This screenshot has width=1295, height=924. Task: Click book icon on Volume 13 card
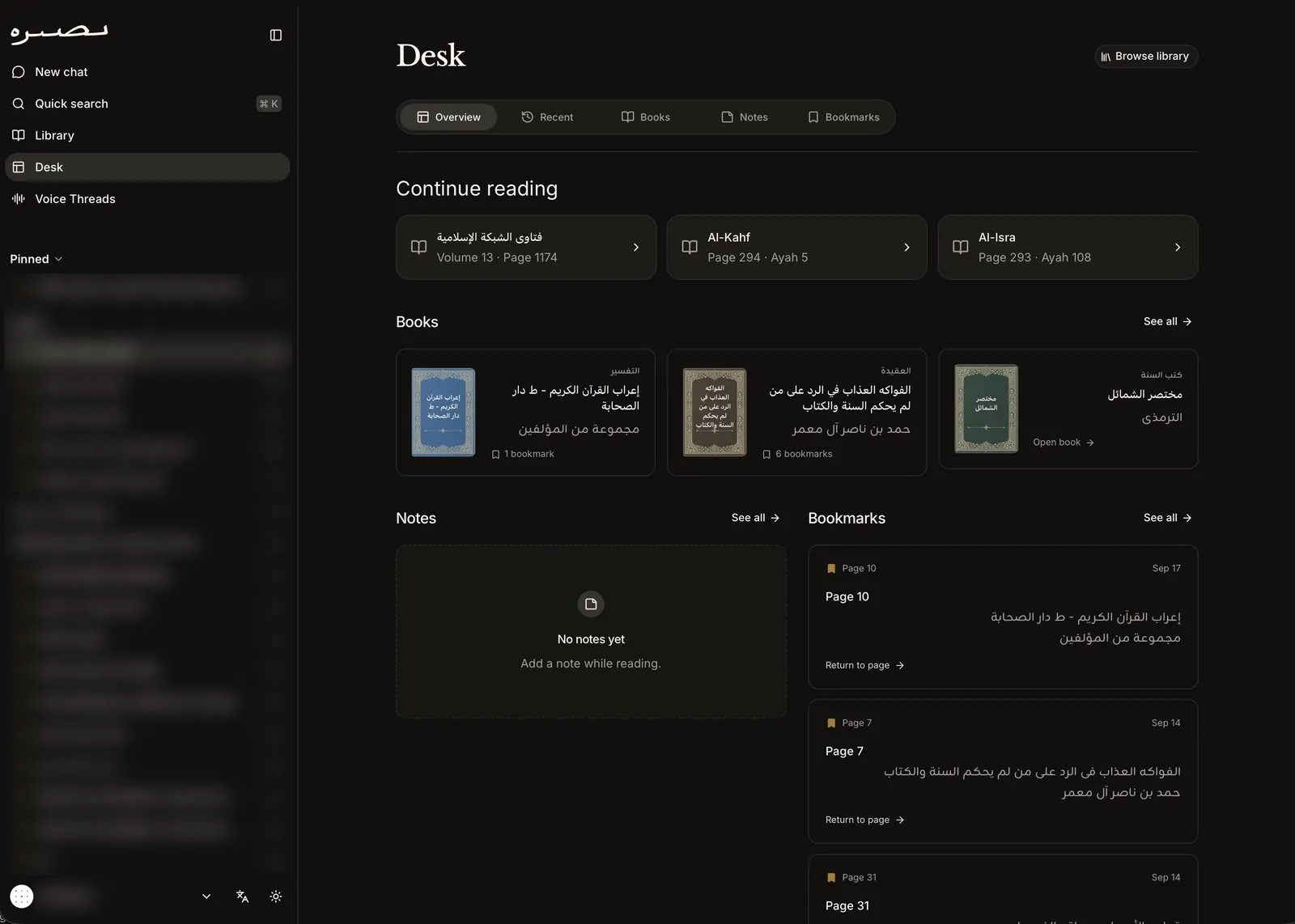pos(418,248)
